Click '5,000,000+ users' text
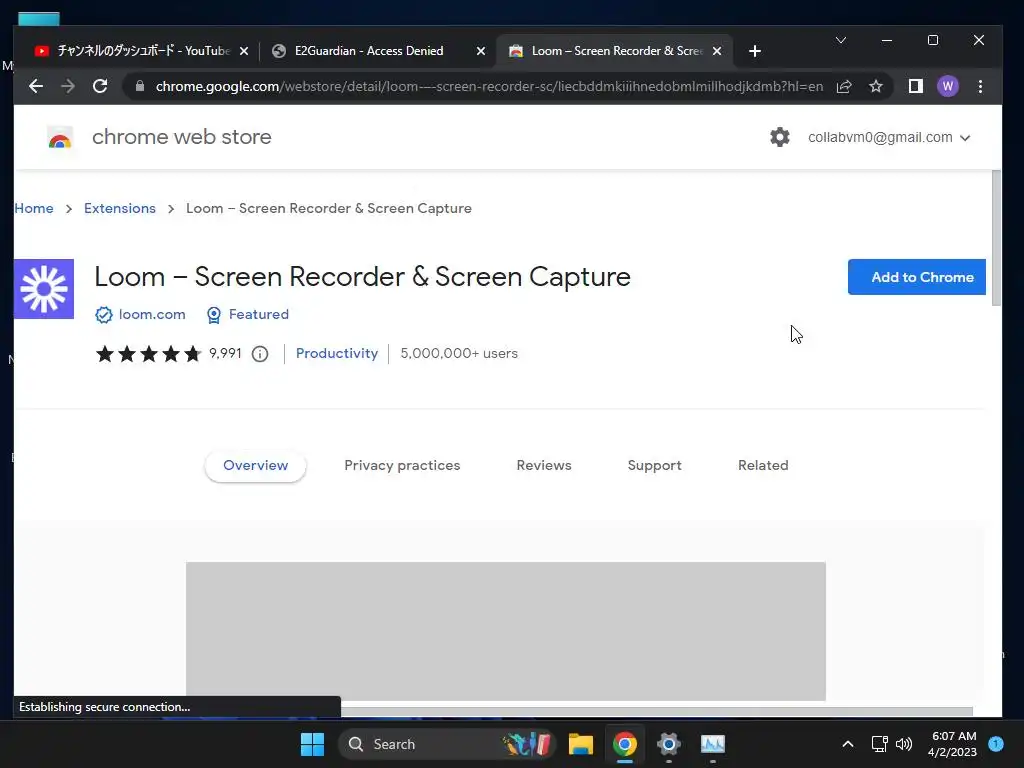Viewport: 1024px width, 768px height. [458, 353]
